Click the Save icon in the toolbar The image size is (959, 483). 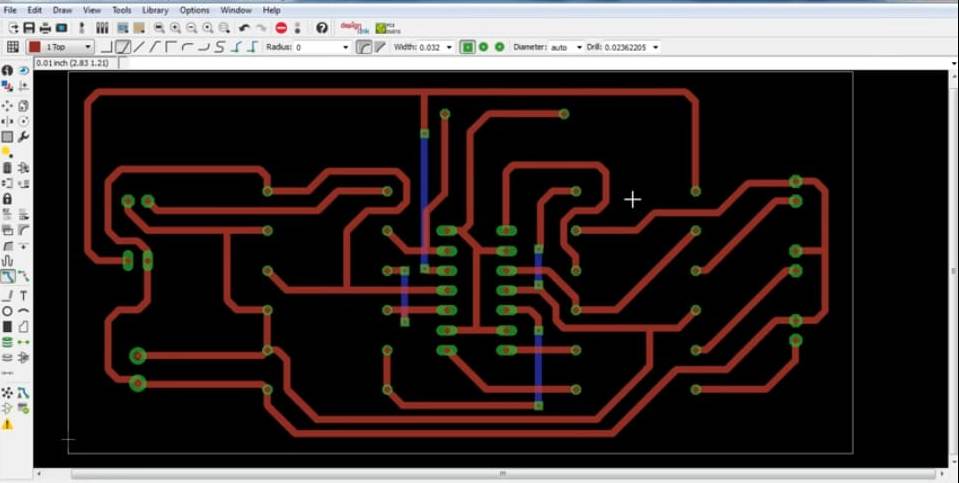29,28
